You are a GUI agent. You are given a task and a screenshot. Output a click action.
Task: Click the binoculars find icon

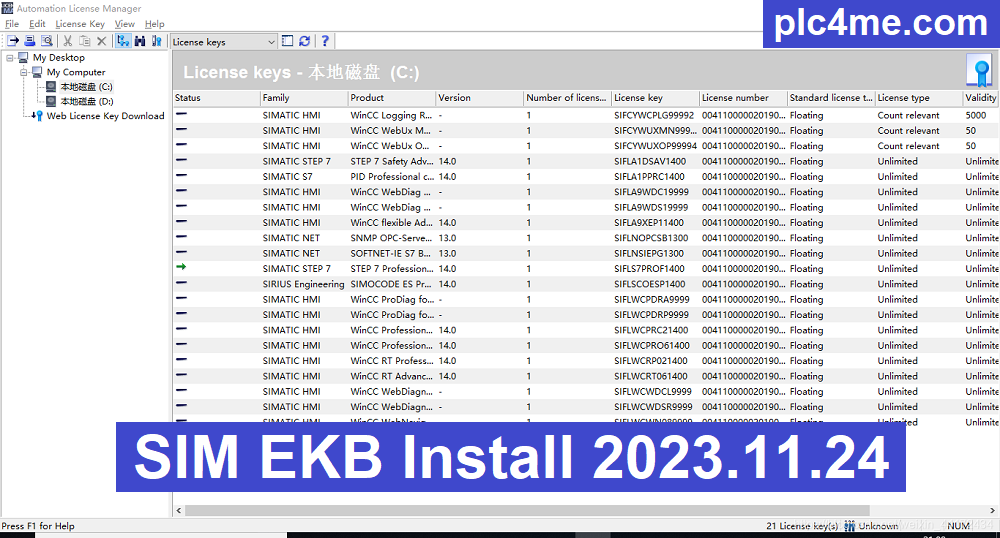coord(140,41)
